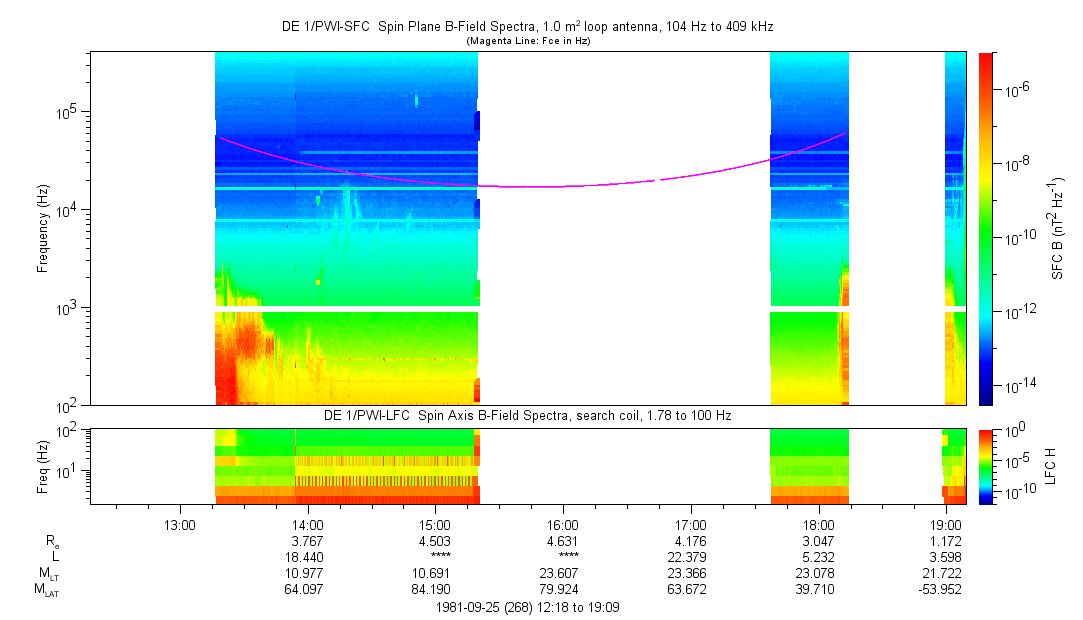Click the LFC H color bar
The image size is (1083, 620).
tap(987, 466)
